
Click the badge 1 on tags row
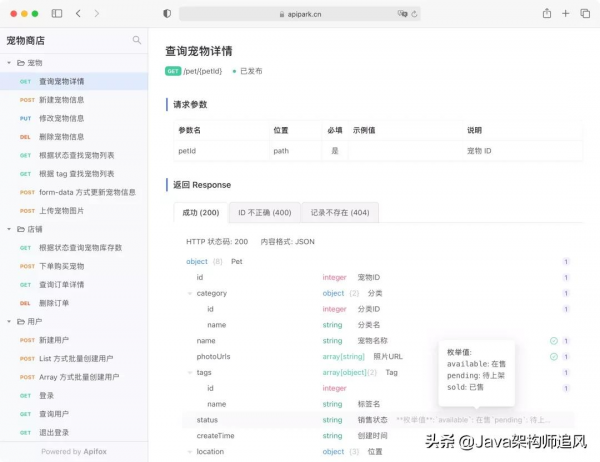[566, 372]
